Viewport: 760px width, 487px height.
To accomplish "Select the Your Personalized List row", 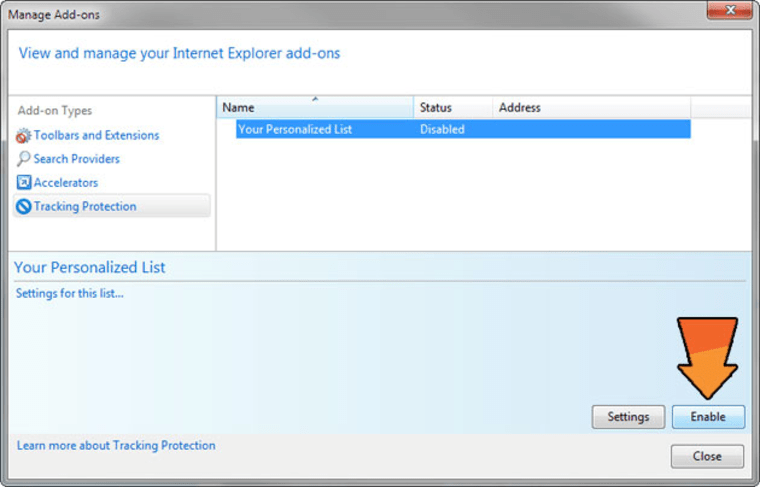I will [463, 129].
